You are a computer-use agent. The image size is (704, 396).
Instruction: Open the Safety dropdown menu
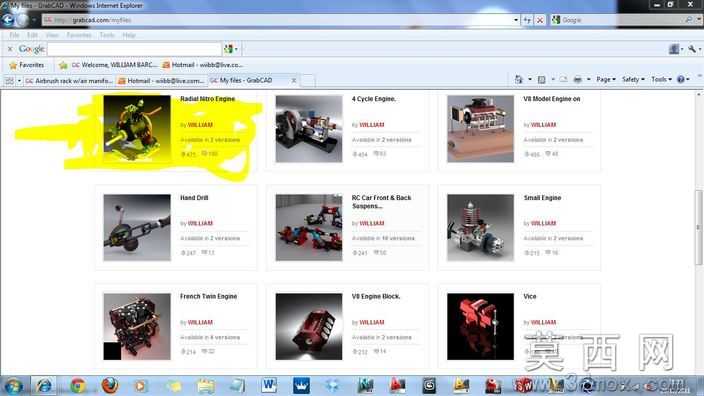[x=633, y=79]
